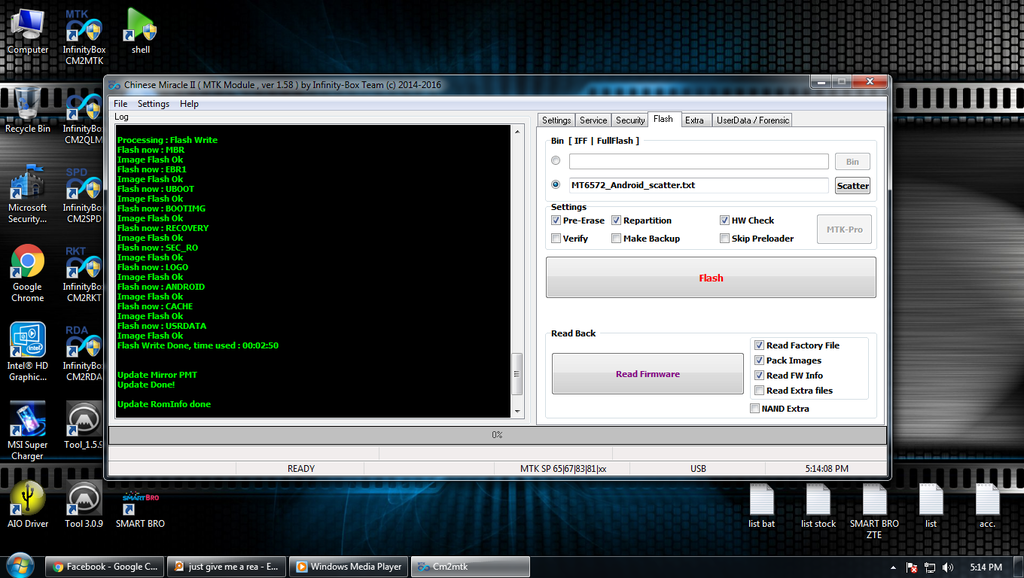Image resolution: width=1024 pixels, height=578 pixels.
Task: Open Tool 3.0.9 desktop shortcut
Action: (84, 505)
